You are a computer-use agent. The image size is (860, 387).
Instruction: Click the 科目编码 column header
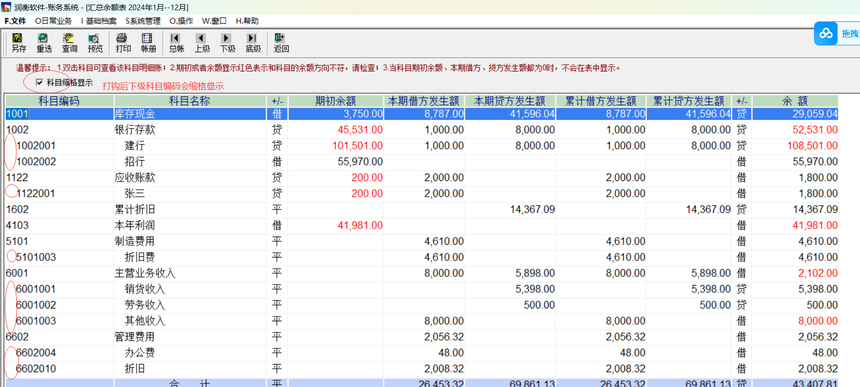[x=59, y=101]
